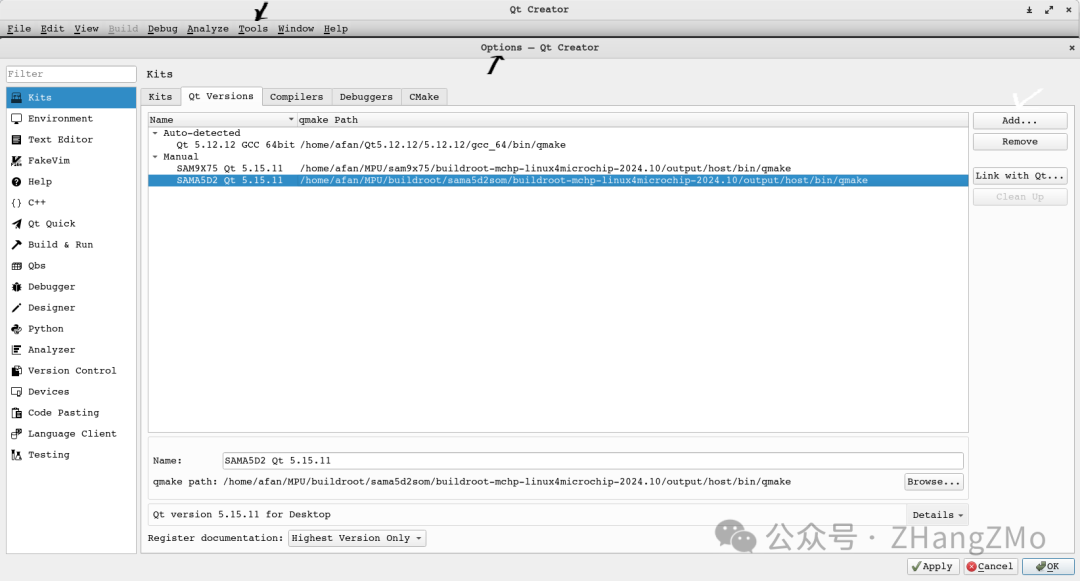Open the Devices category icon

click(17, 392)
